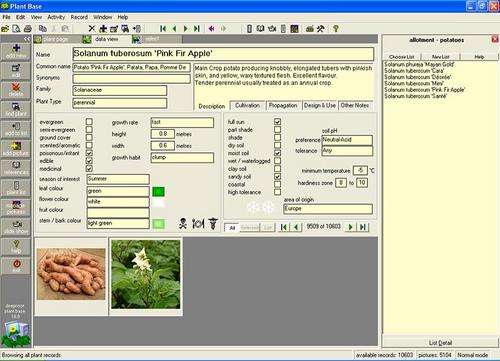Click the purple back arrow toolbar icon
Screen dimensions: 500x361
[x=211, y=29]
